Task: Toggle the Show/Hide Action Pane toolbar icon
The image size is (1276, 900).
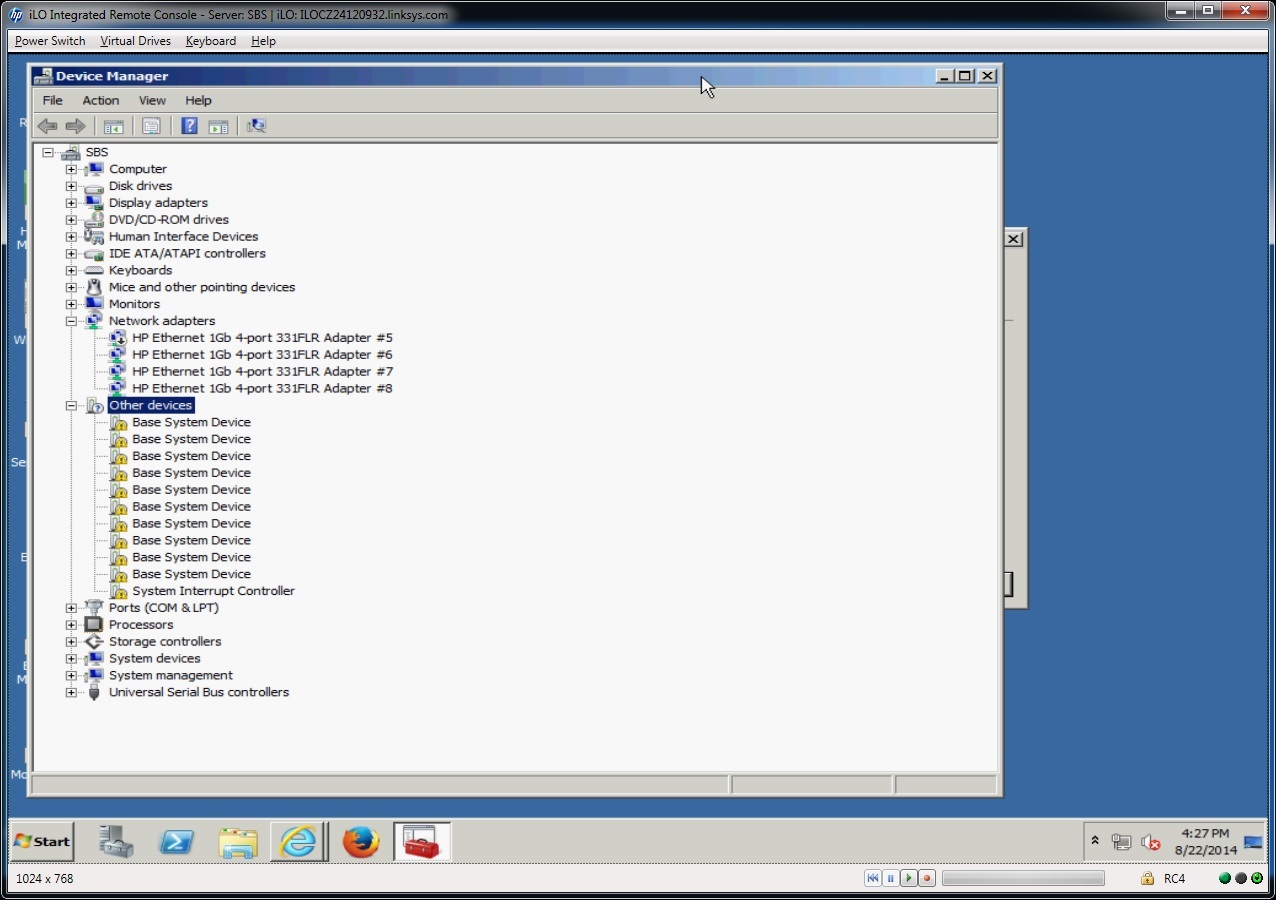Action: [x=218, y=126]
